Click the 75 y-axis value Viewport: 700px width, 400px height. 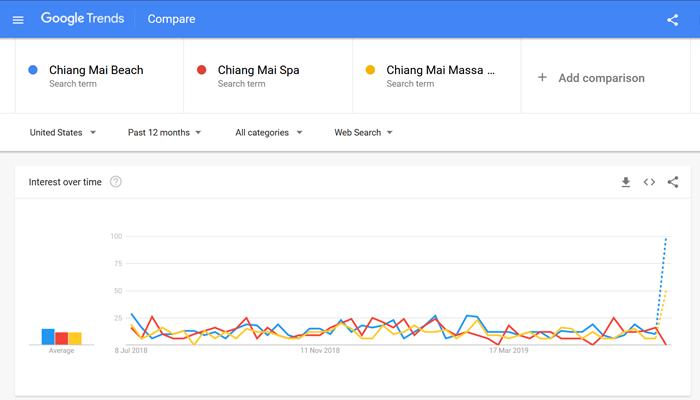point(118,263)
